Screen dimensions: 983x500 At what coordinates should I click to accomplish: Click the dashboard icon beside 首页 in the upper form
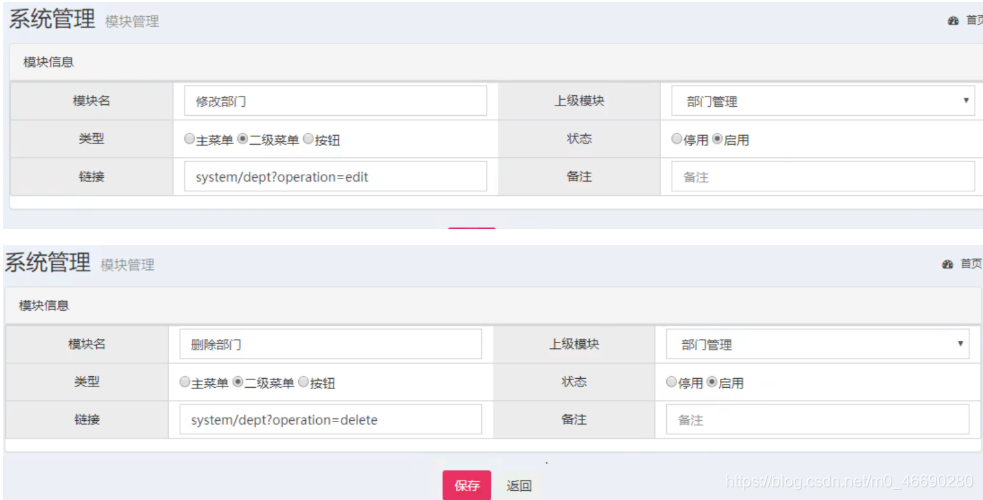(953, 21)
